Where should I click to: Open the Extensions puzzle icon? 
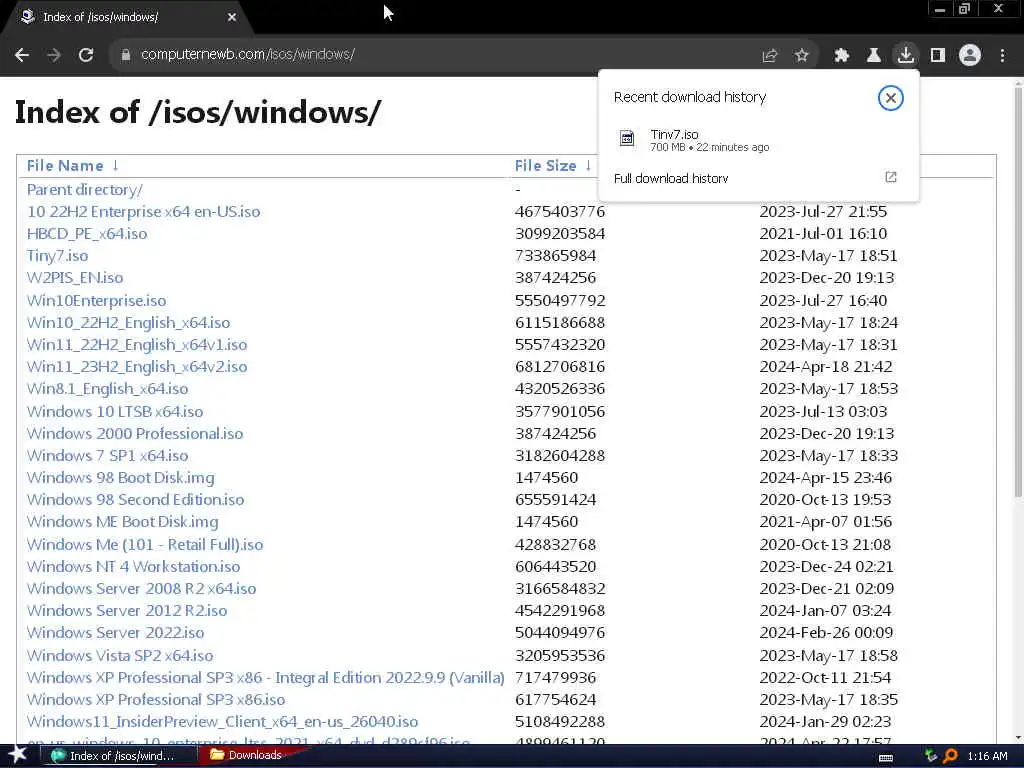tap(842, 56)
